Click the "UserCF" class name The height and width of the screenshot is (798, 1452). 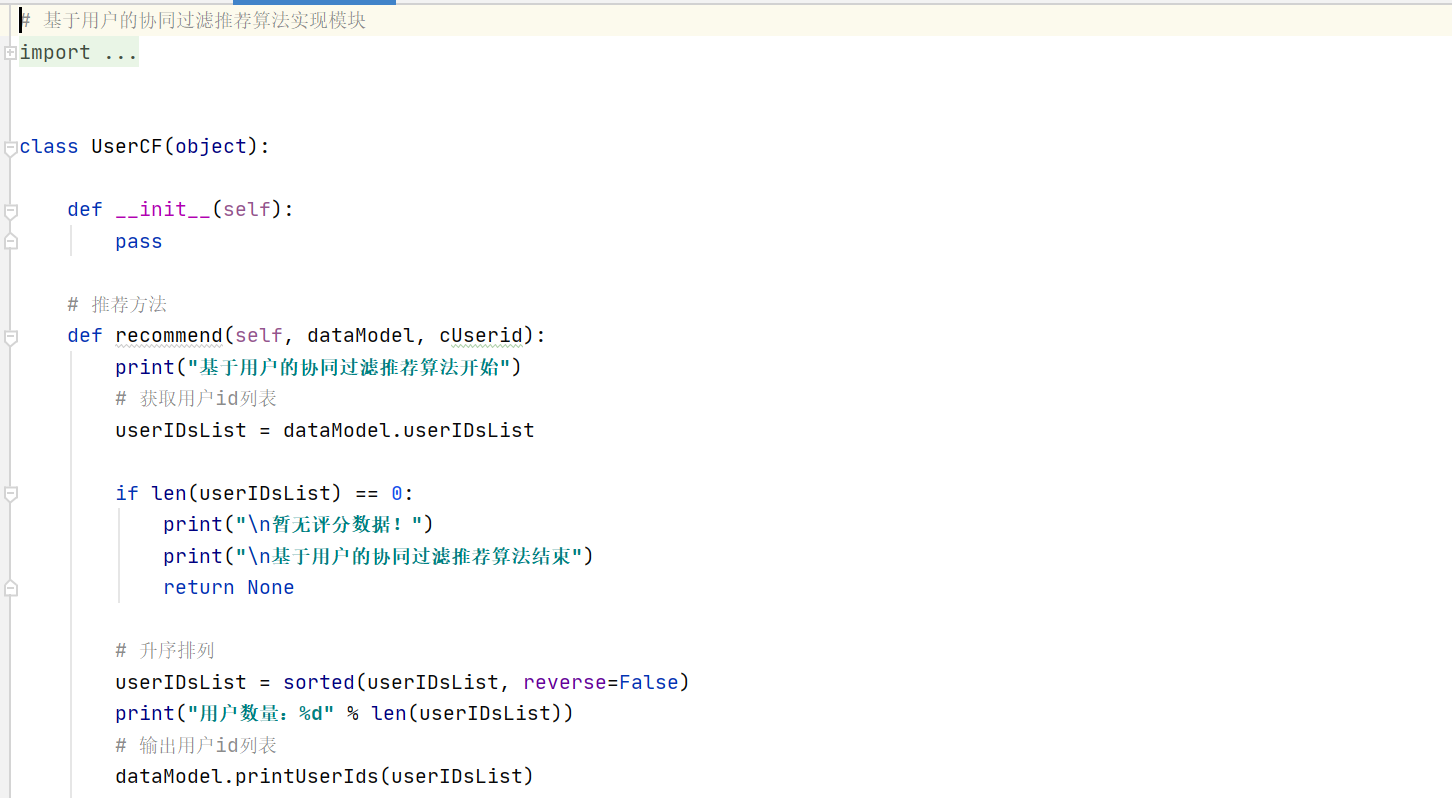127,146
